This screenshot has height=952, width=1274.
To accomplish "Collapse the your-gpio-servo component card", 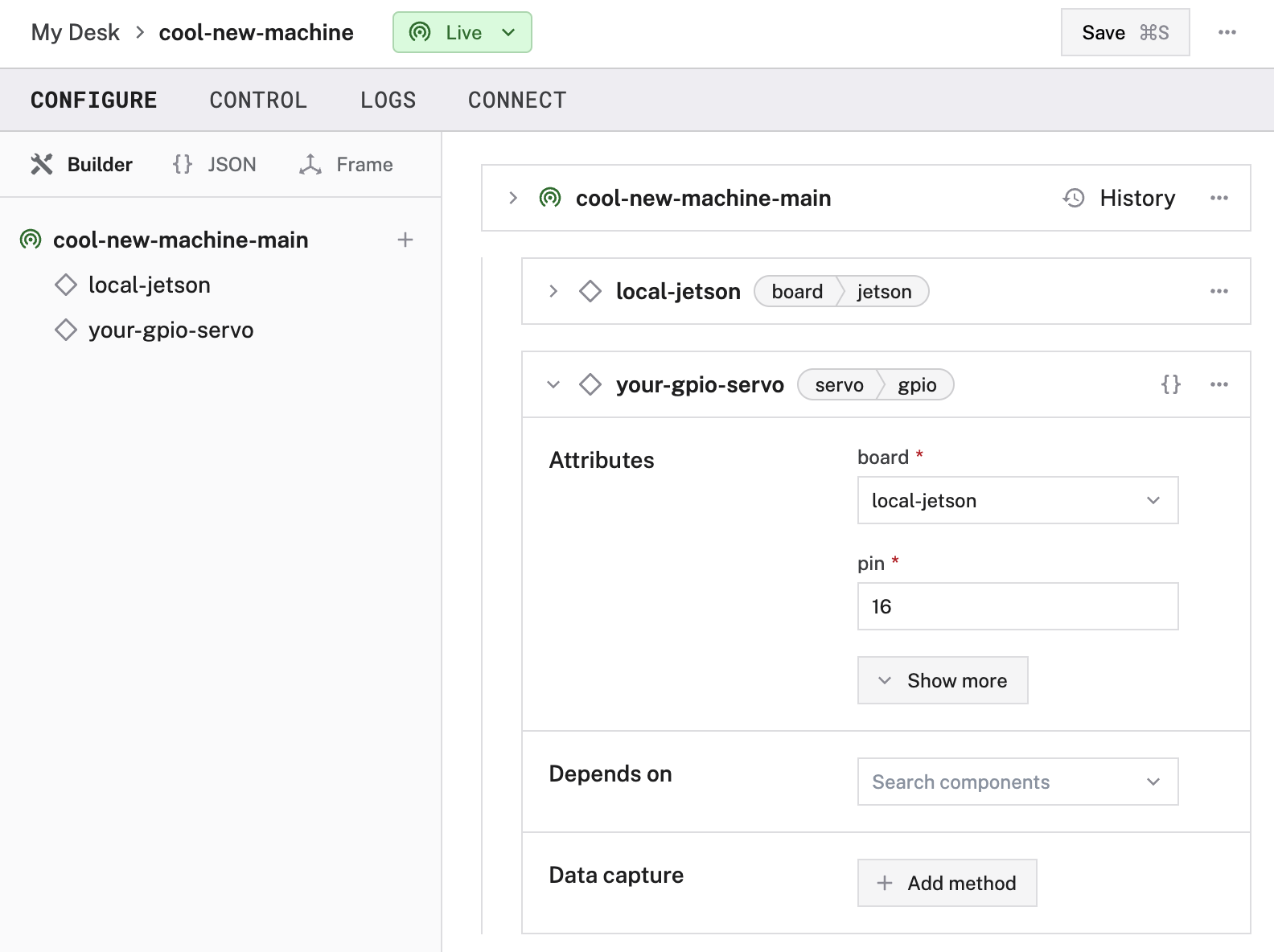I will point(553,384).
